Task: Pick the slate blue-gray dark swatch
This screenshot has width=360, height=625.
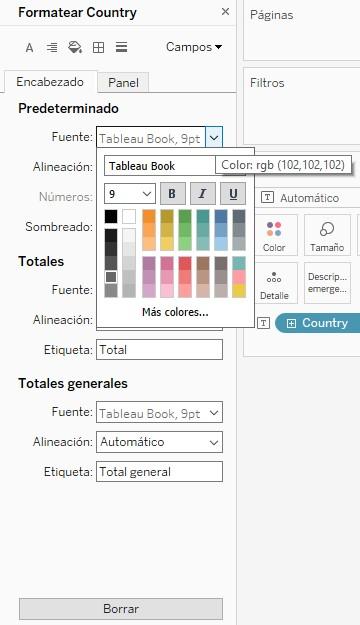Action: click(239, 216)
